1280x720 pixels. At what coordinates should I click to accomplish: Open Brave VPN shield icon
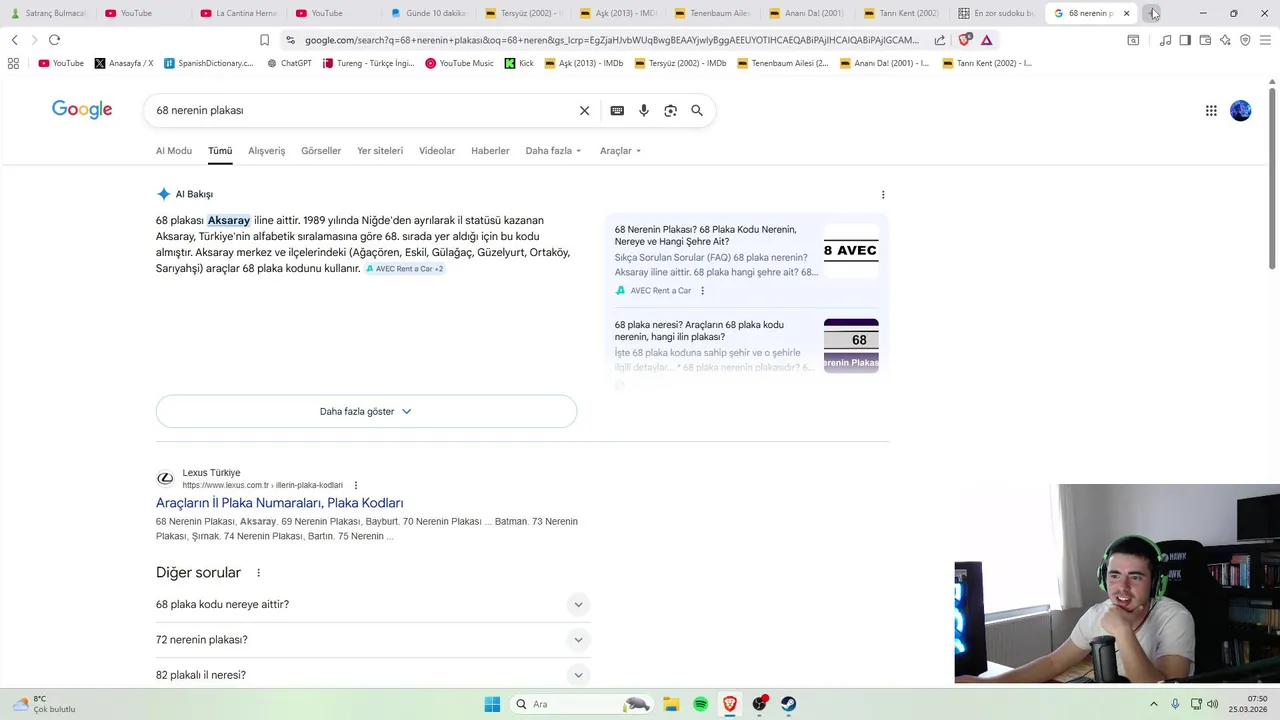tap(1245, 40)
